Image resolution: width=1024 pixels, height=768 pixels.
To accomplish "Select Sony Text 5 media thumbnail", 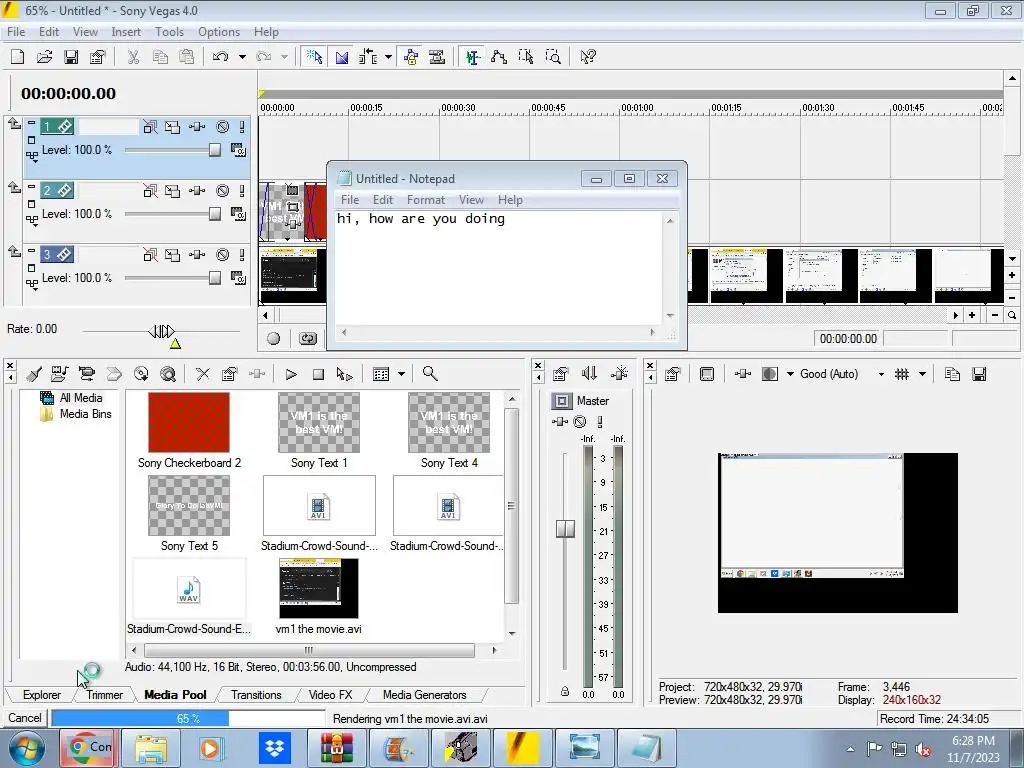I will (x=189, y=505).
